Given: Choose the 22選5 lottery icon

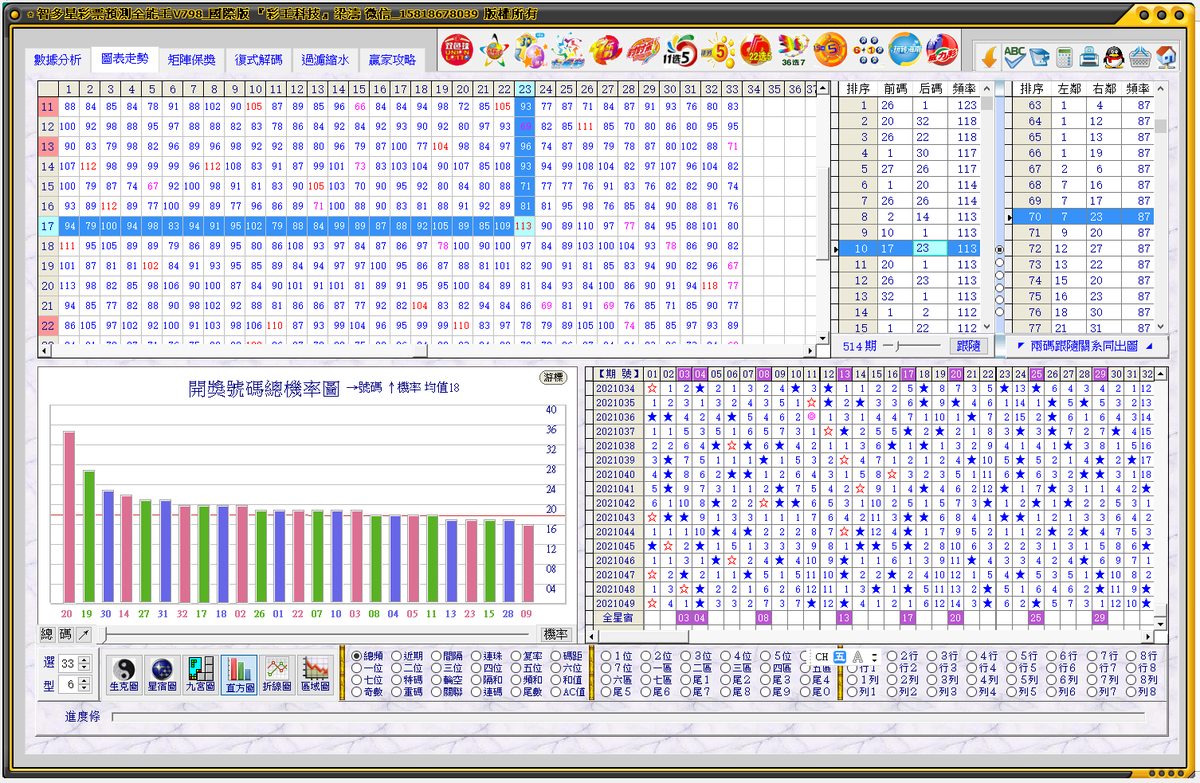Looking at the screenshot, I should (757, 48).
